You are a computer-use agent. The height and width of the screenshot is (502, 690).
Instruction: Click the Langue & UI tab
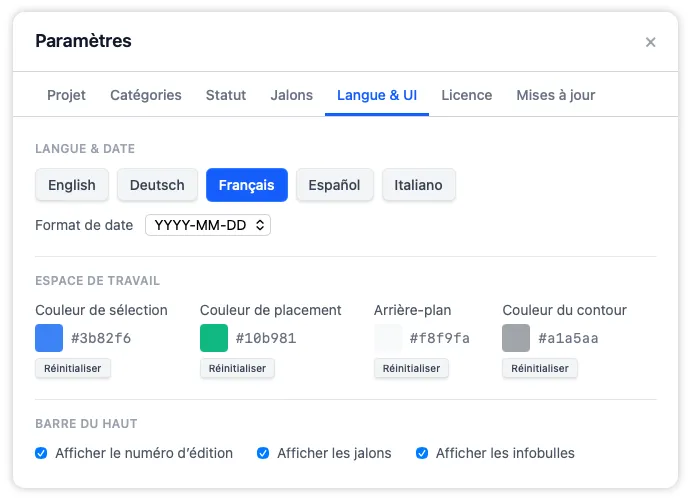377,95
